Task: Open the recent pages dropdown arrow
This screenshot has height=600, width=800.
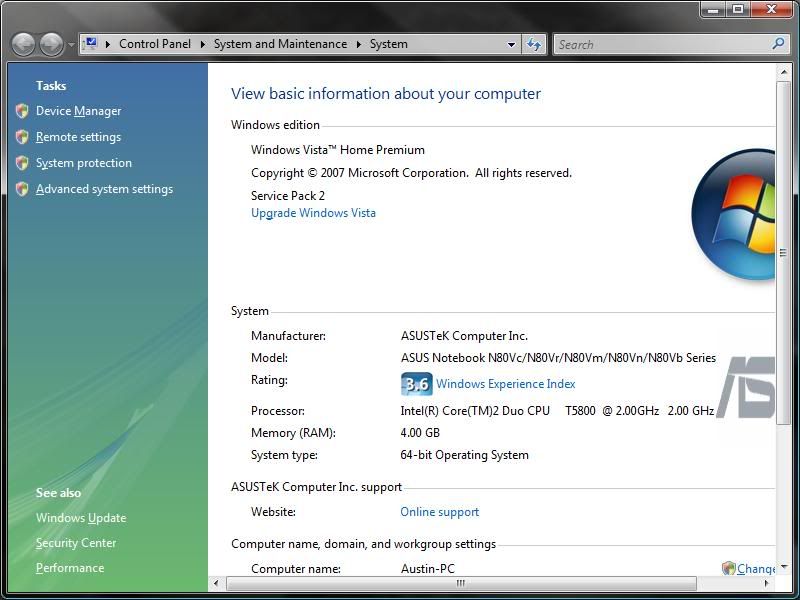Action: tap(71, 45)
